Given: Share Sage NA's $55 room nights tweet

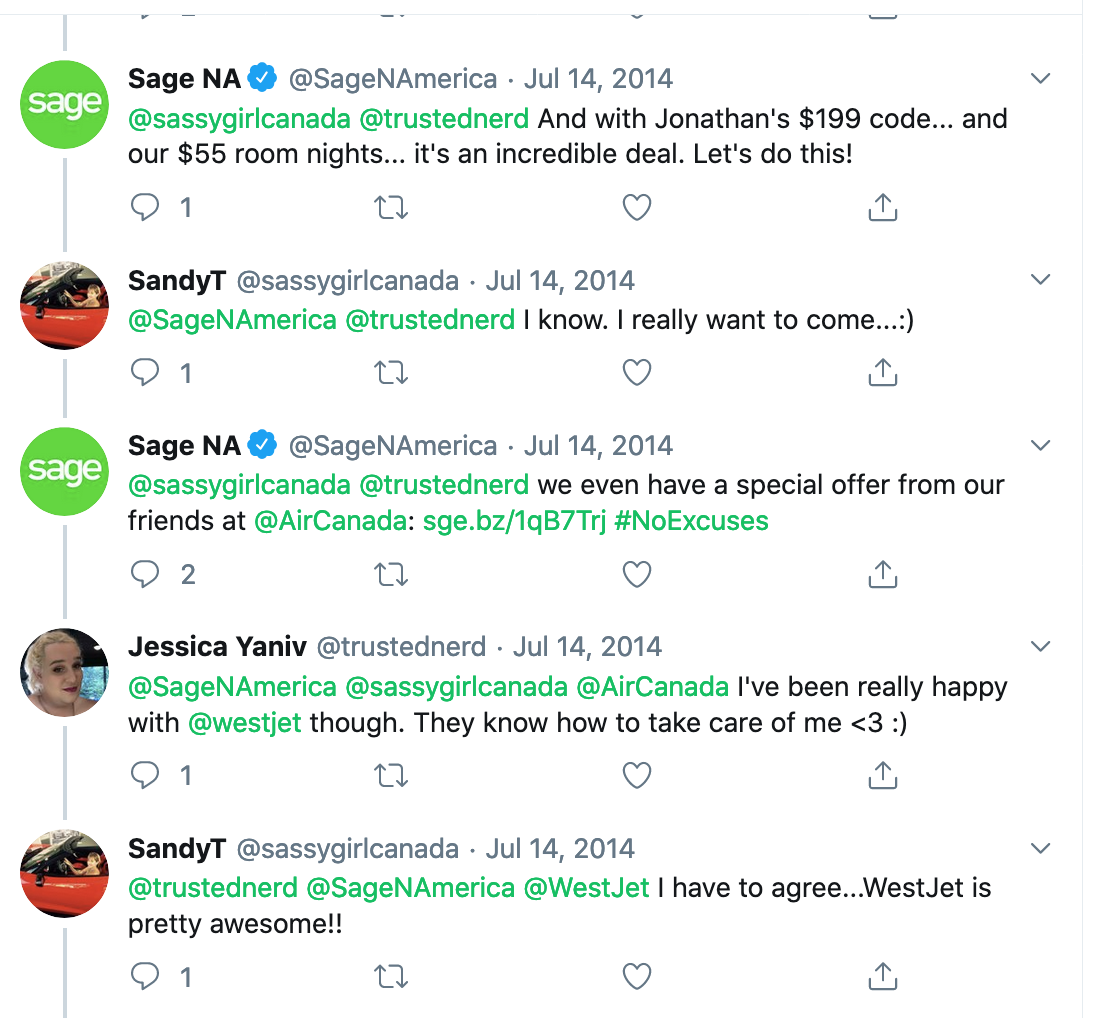Looking at the screenshot, I should [883, 207].
